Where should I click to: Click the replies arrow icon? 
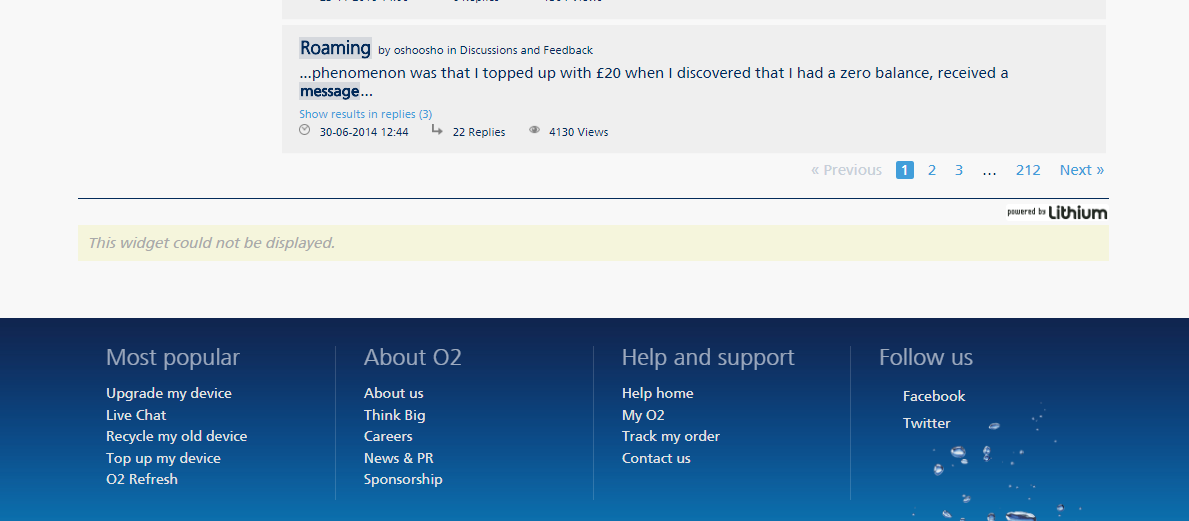[437, 130]
